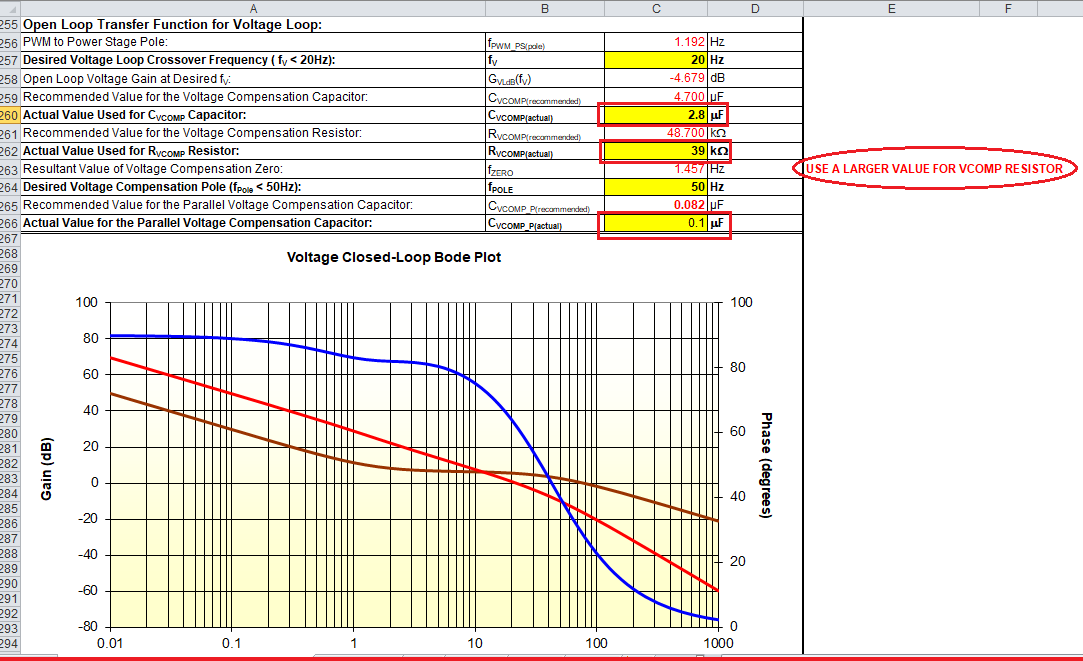Click 'Recommended Value for the Voltage Compensation Resistor' label

pyautogui.click(x=192, y=133)
